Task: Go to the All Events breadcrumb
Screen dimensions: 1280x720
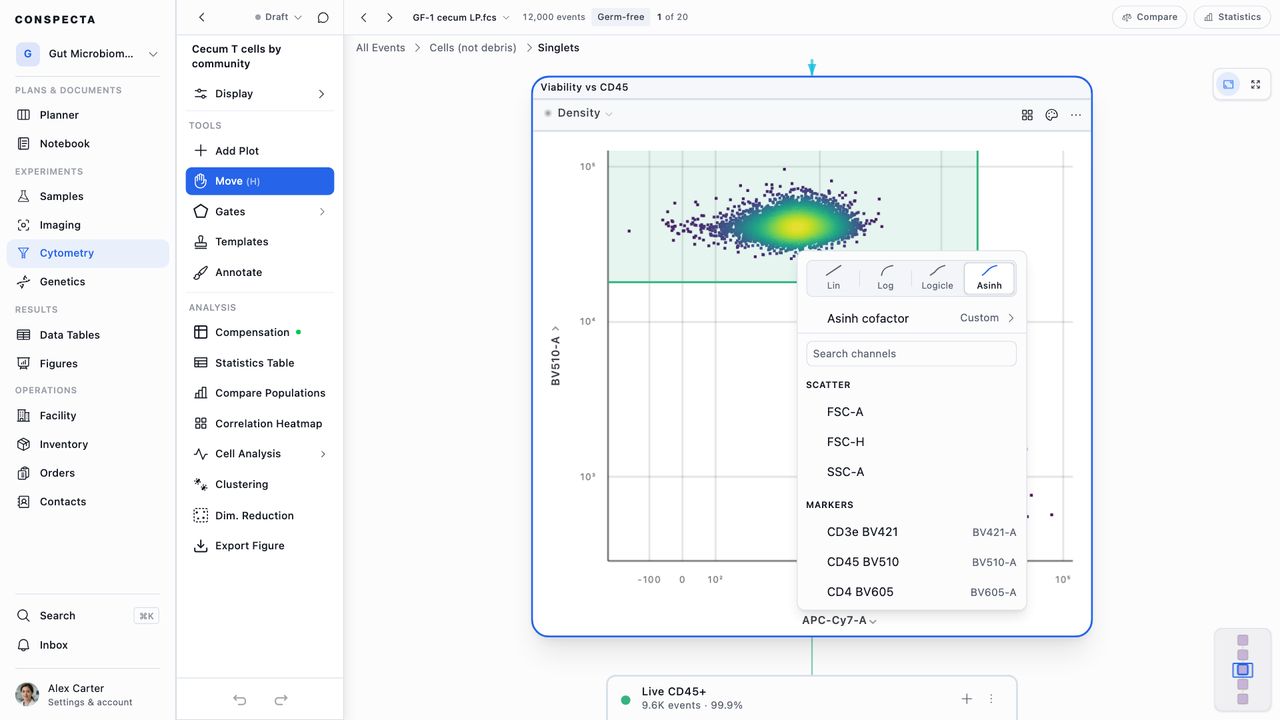Action: coord(381,48)
